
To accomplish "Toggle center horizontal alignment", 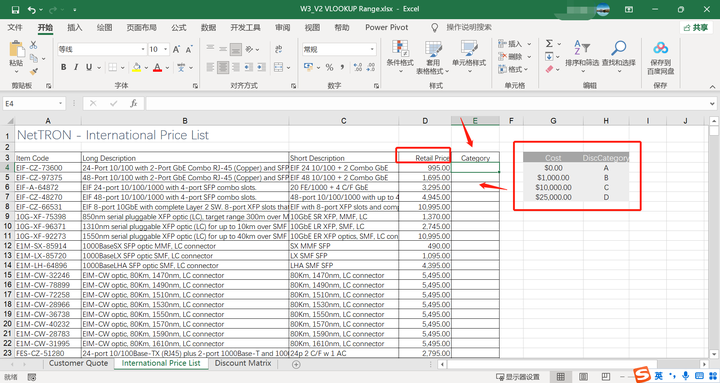I will 223,68.
